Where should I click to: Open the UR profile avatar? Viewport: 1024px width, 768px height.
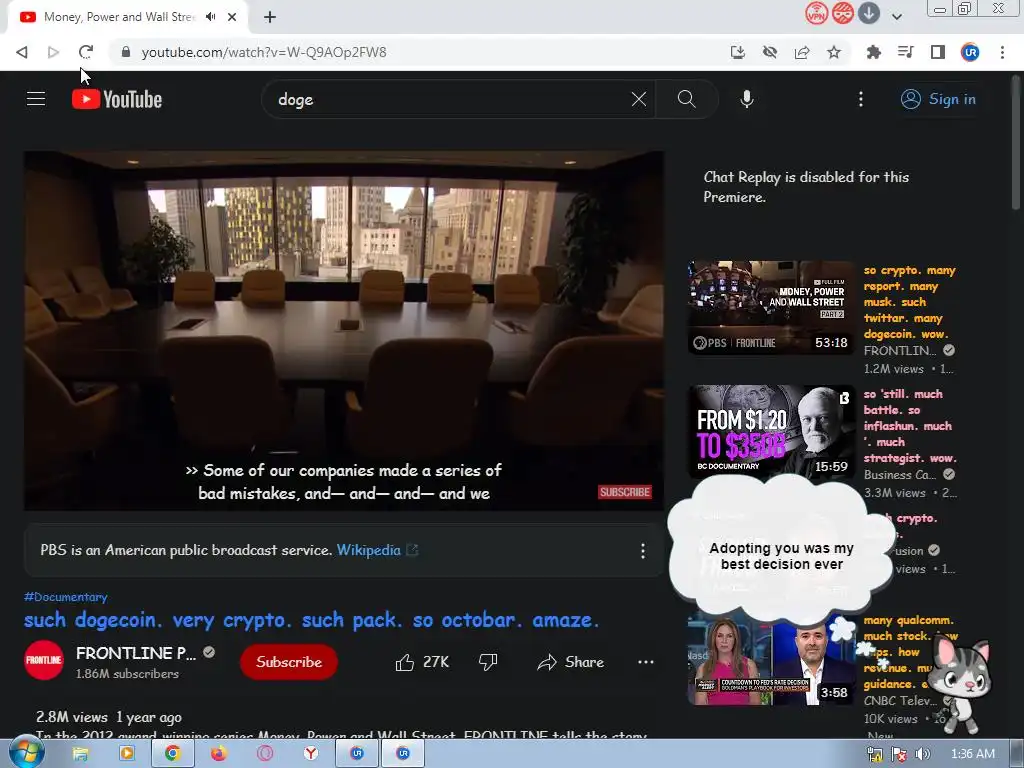click(970, 52)
